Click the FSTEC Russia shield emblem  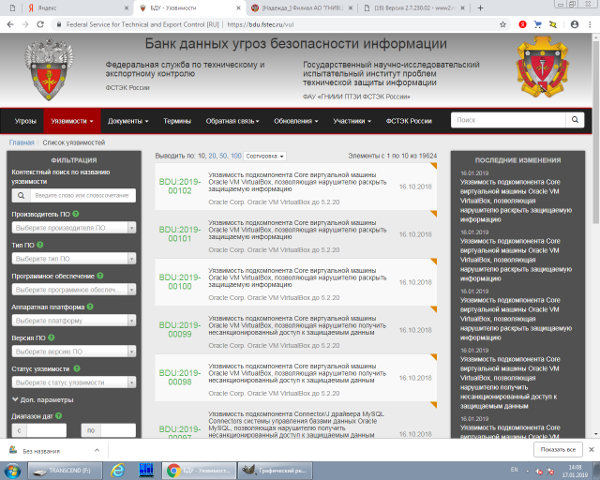point(49,69)
